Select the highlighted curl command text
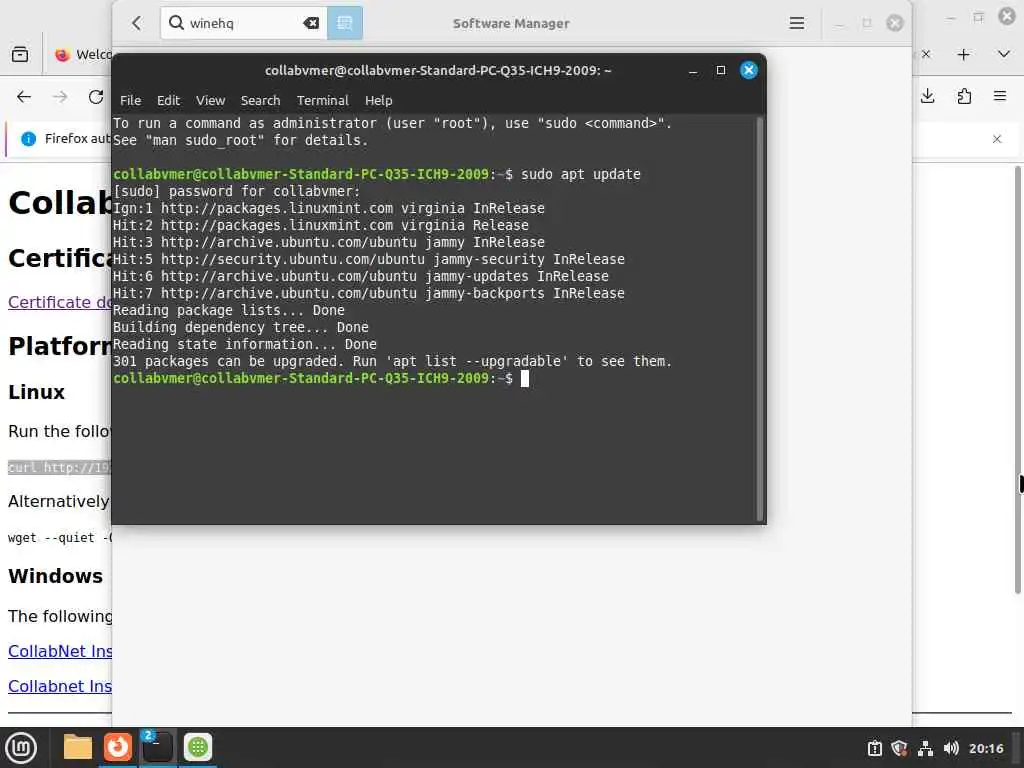Viewport: 1024px width, 768px height. click(x=59, y=468)
